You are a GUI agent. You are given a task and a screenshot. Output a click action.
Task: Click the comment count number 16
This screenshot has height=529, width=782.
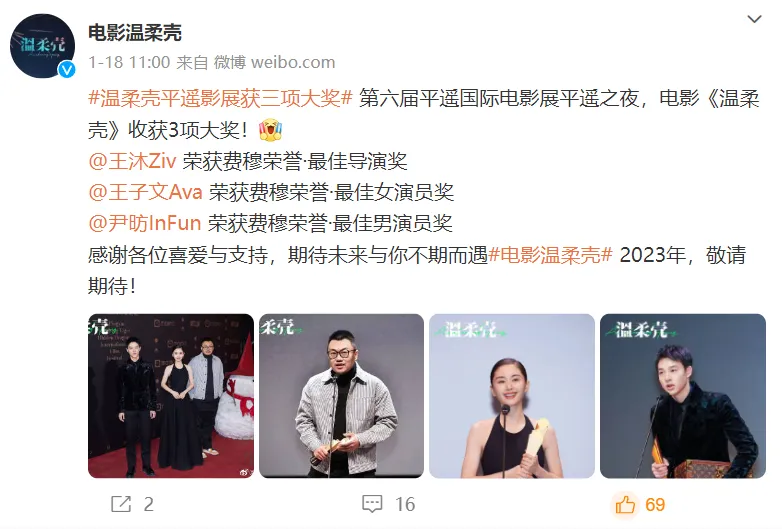coord(405,505)
